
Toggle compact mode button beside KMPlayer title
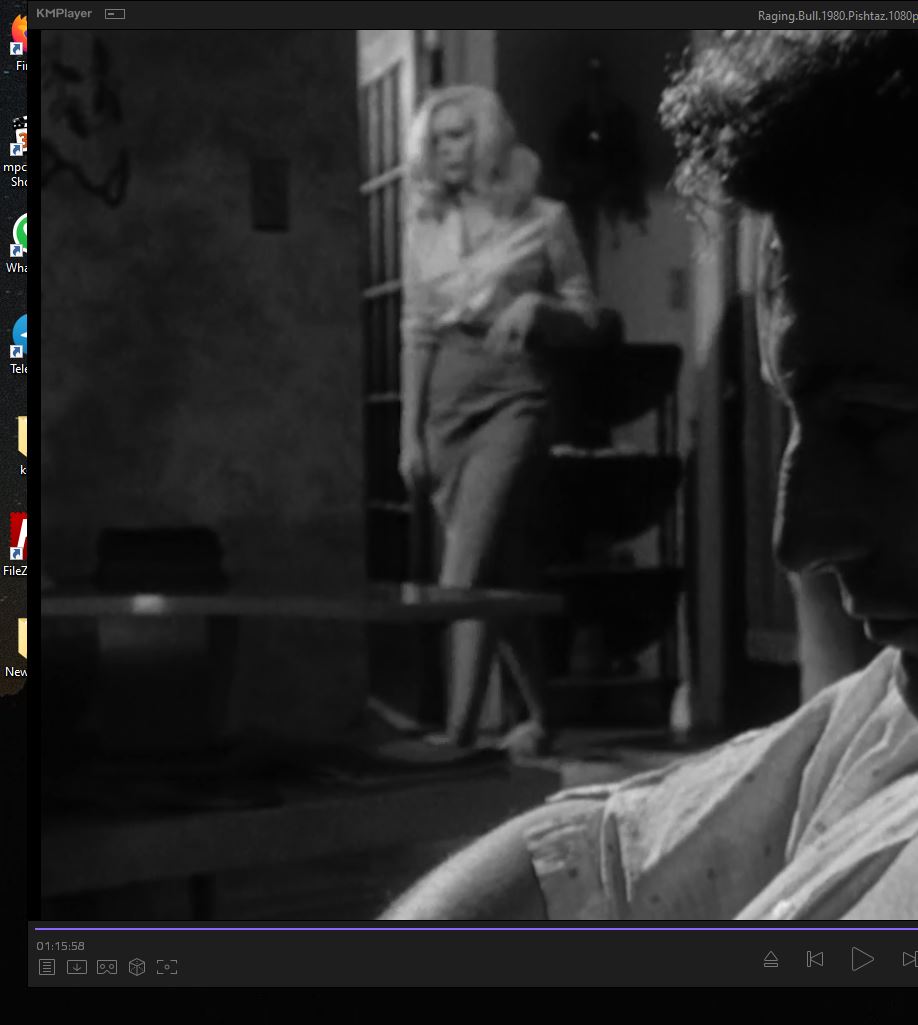(115, 14)
